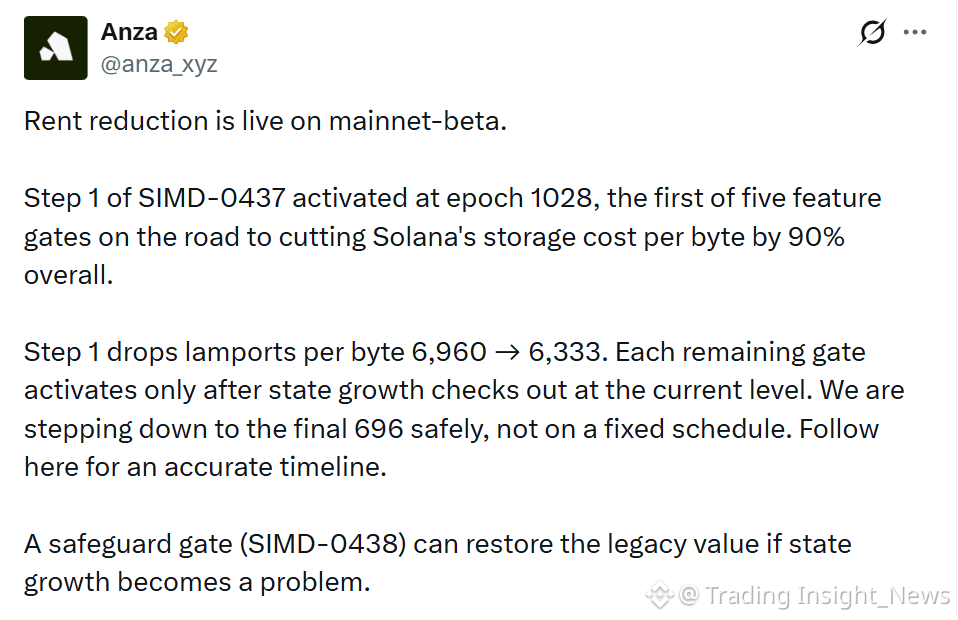Click the gold verified badge beside Anza
This screenshot has width=958, height=620.
(x=176, y=32)
